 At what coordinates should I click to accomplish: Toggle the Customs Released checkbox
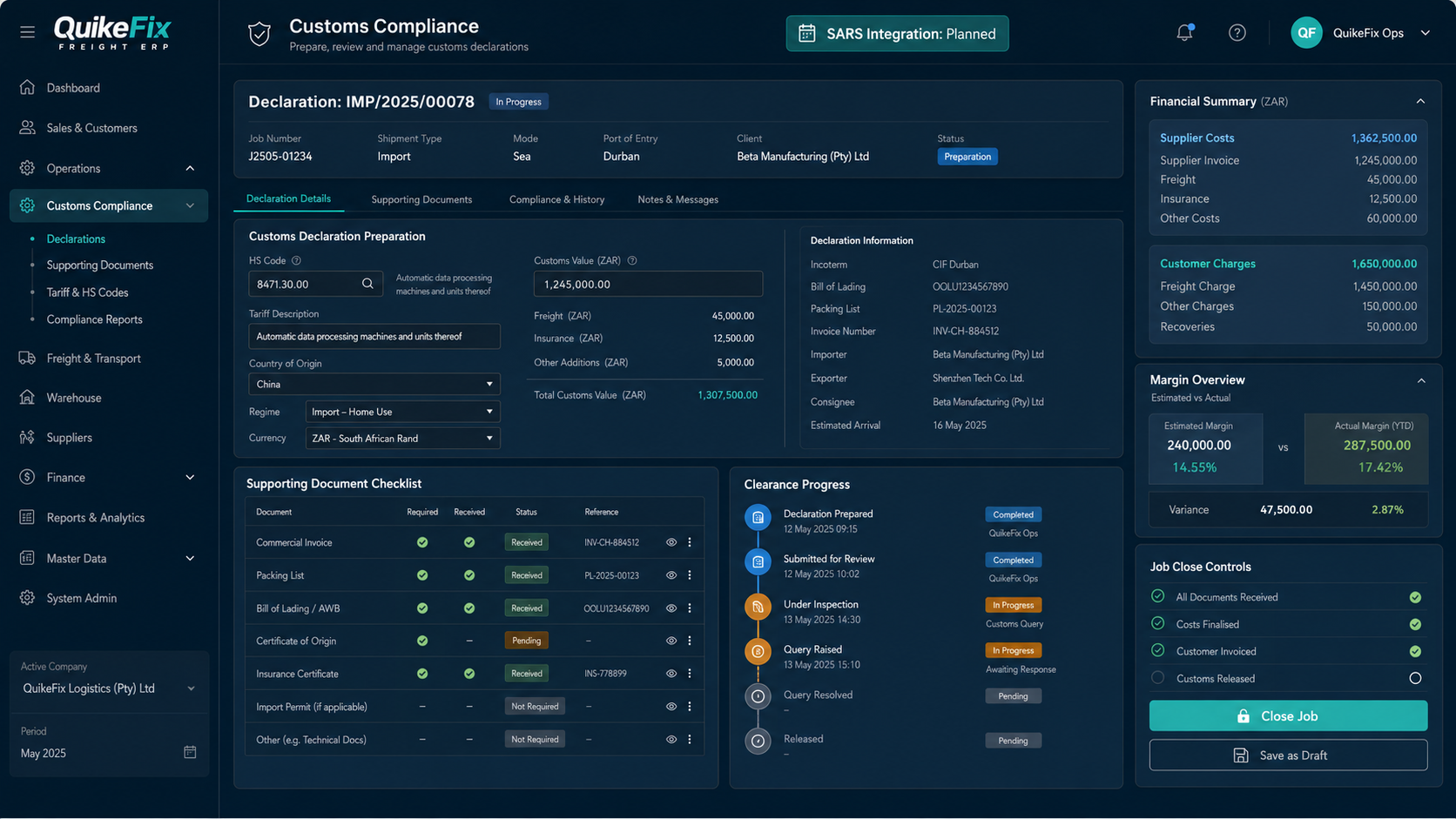(x=1415, y=678)
